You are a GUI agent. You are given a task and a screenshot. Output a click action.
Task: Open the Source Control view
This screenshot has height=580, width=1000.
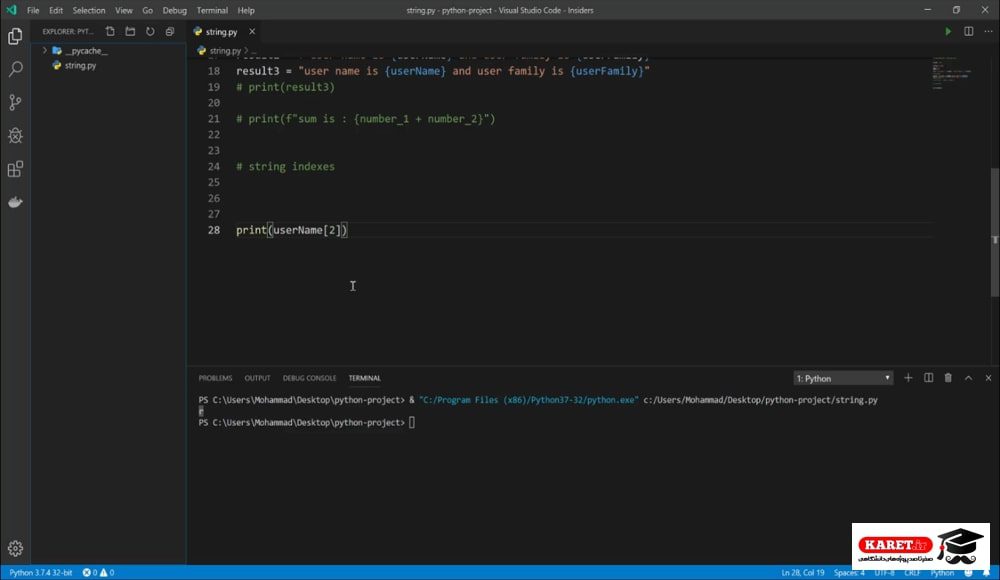[15, 102]
